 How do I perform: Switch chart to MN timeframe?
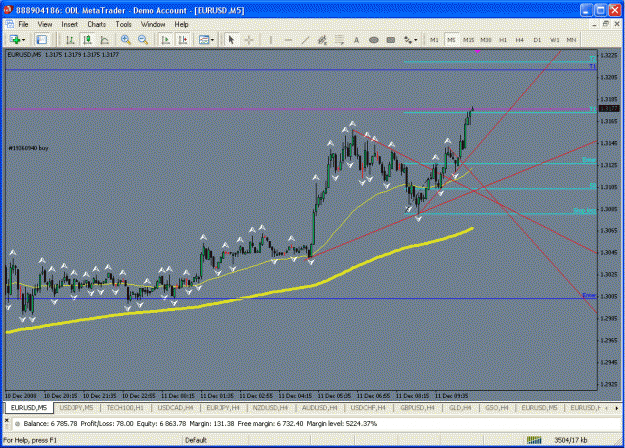pos(571,40)
